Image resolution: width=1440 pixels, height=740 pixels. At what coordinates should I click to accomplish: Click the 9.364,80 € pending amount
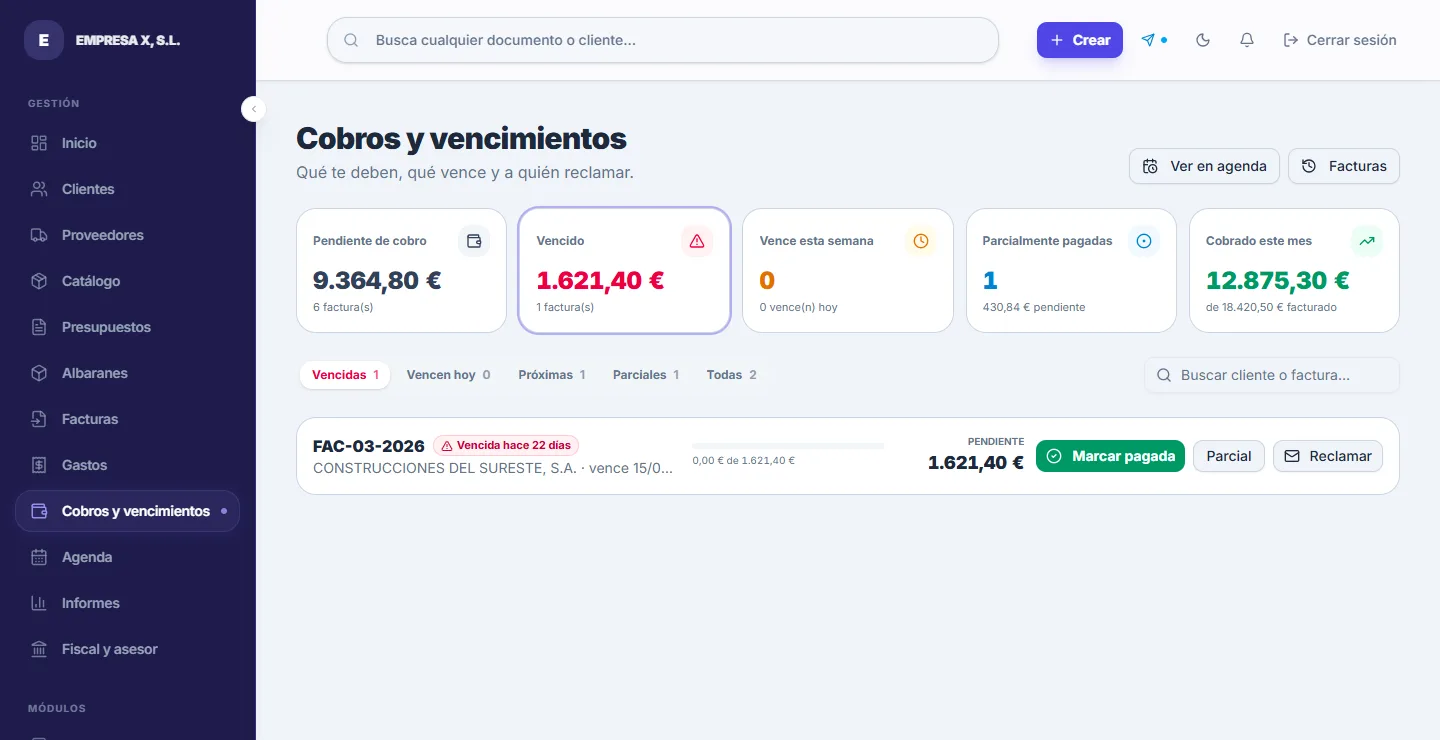pyautogui.click(x=377, y=280)
